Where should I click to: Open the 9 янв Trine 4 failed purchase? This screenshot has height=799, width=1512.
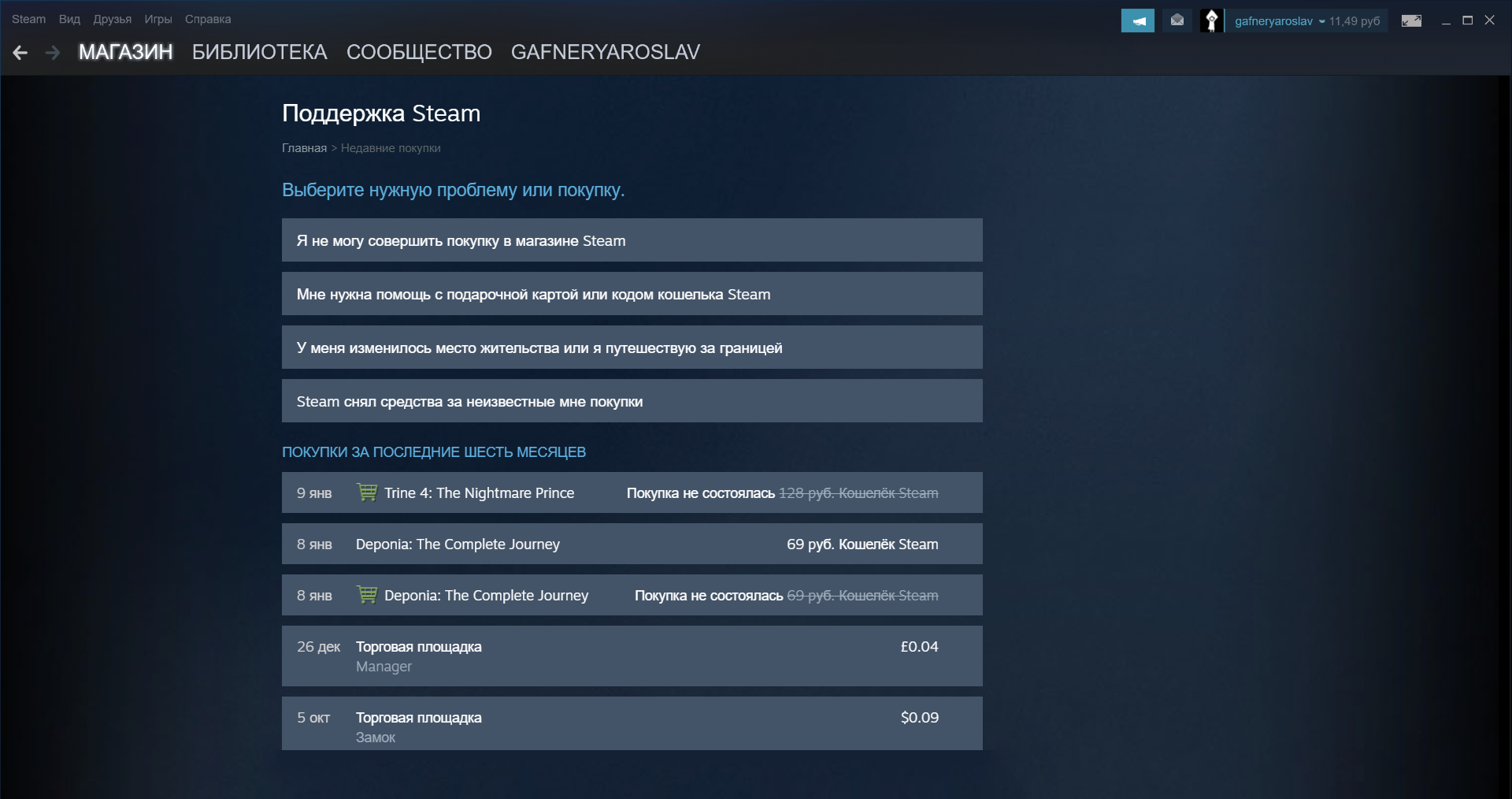click(x=632, y=492)
